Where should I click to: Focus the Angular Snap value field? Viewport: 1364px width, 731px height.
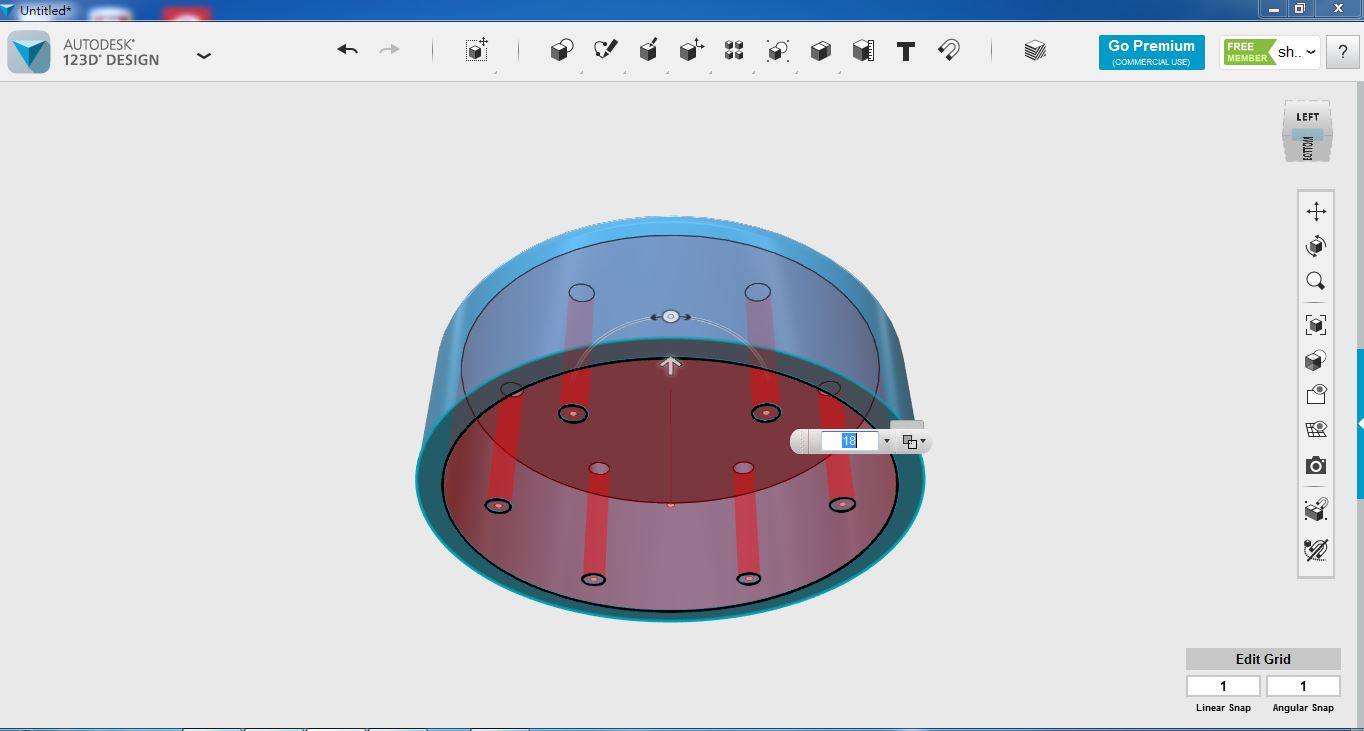[1303, 686]
